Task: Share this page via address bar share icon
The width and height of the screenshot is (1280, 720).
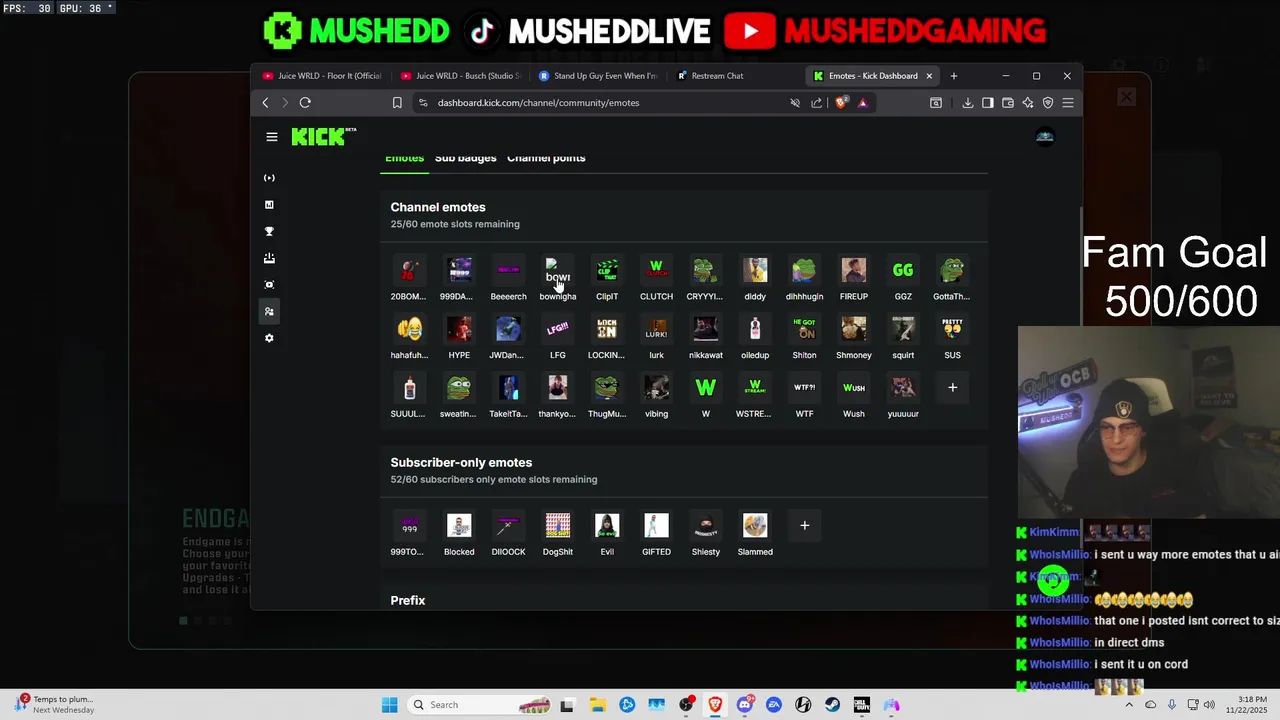Action: (817, 102)
